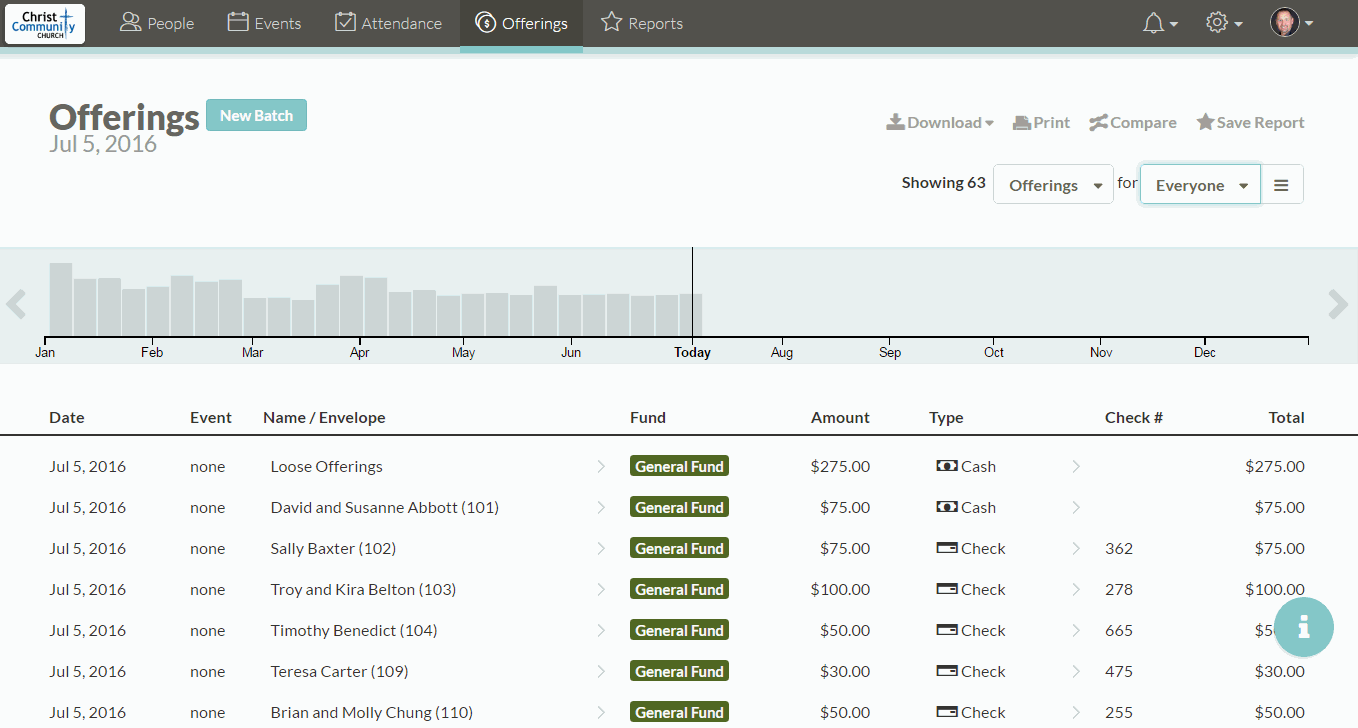Open the user profile avatar menu

click(x=1291, y=23)
